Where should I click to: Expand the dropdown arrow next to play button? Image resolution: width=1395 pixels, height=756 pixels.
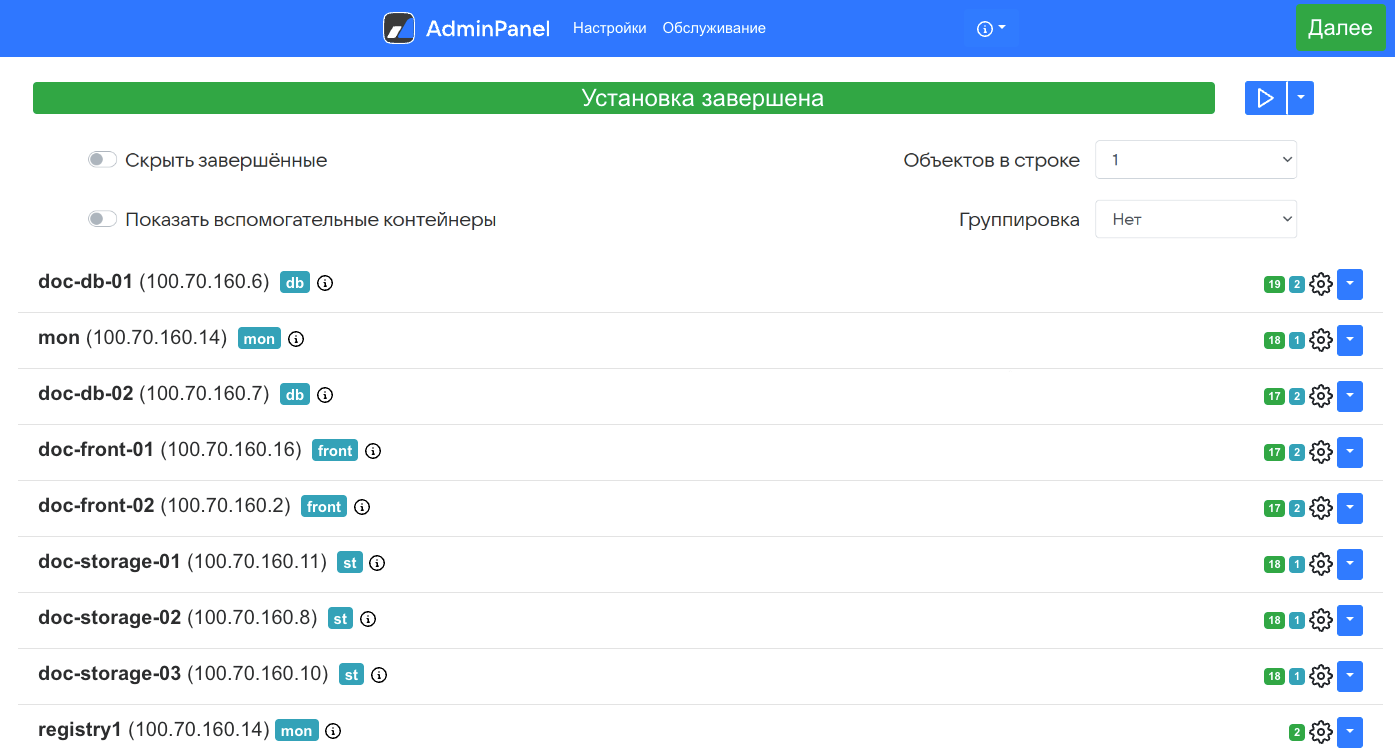[1300, 98]
